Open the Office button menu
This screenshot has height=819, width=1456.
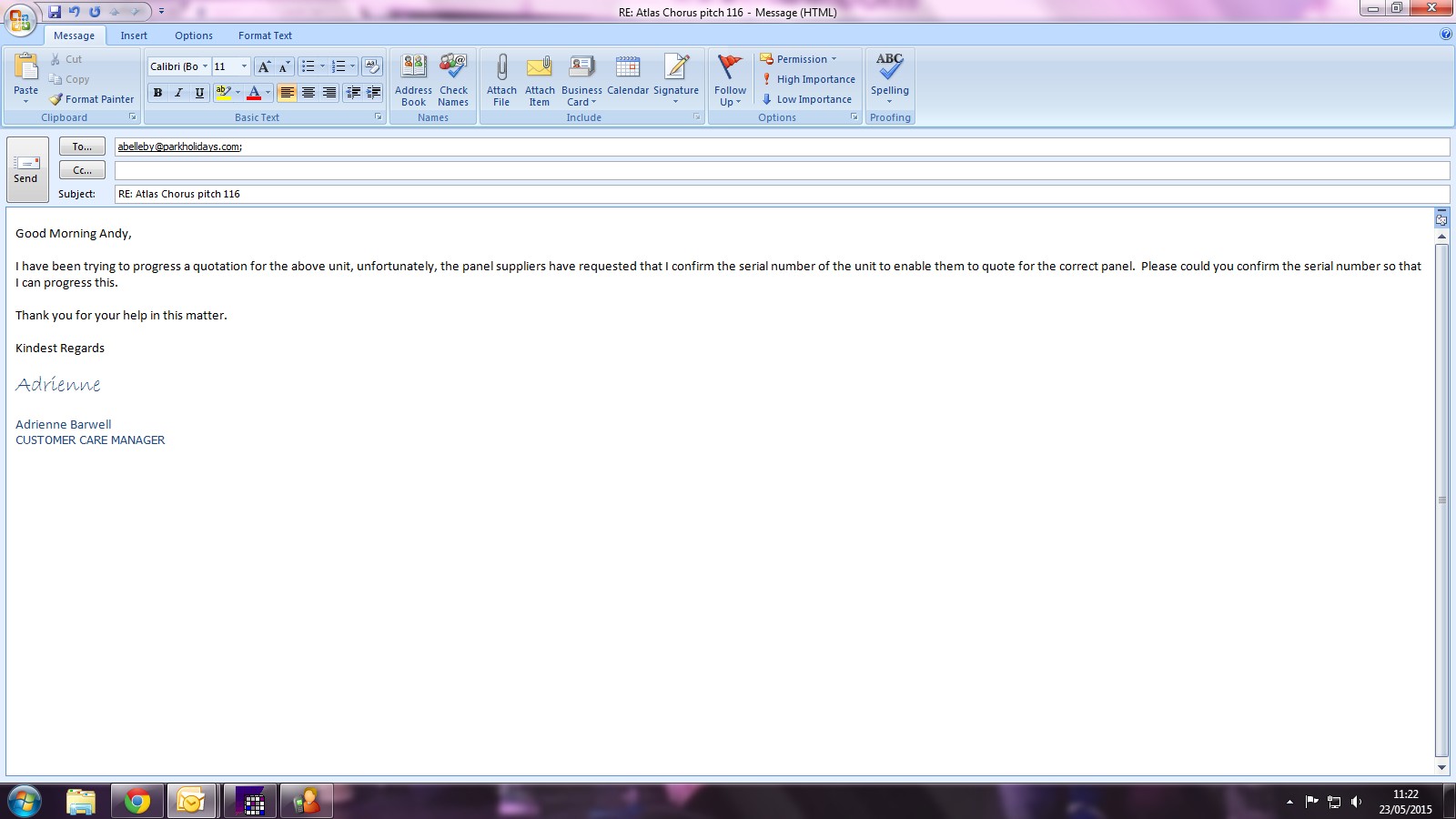click(x=20, y=18)
